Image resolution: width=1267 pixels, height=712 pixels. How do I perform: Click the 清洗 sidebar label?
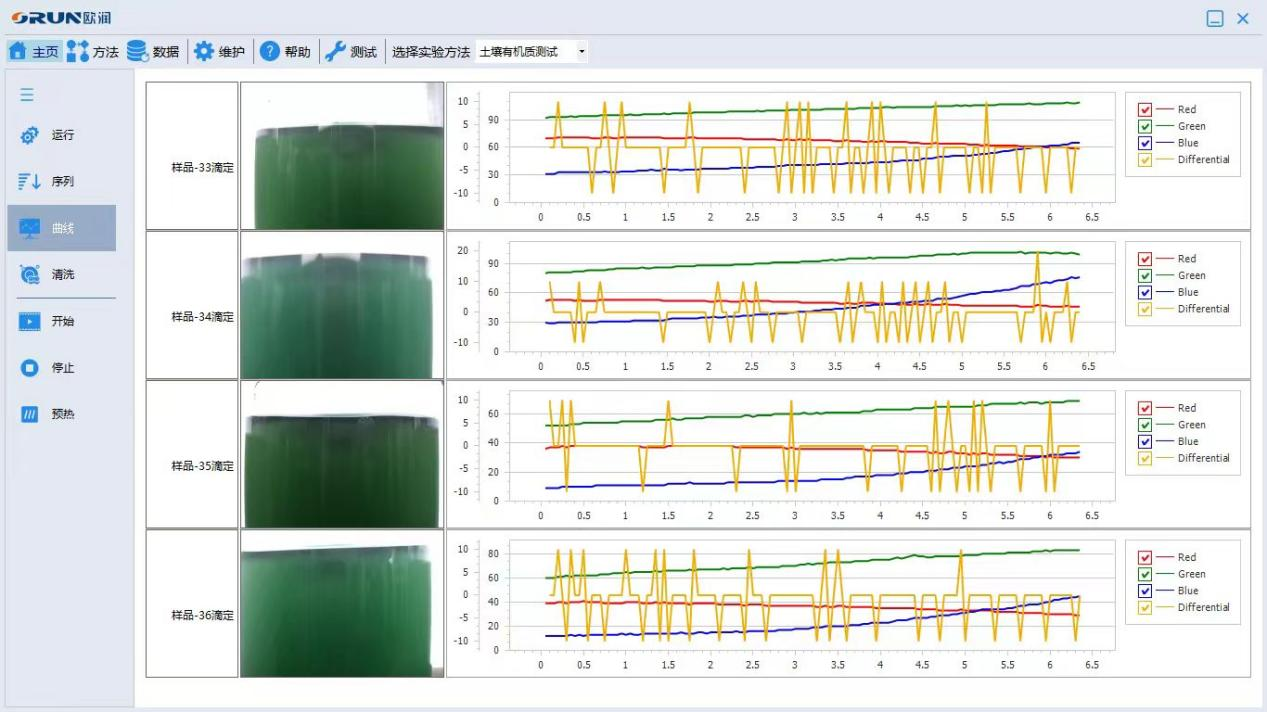point(63,275)
